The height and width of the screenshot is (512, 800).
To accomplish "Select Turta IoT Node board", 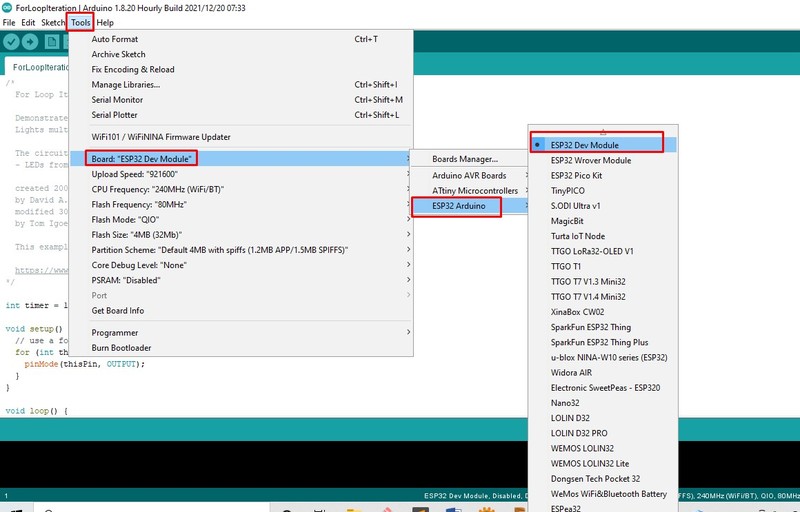I will (603, 236).
